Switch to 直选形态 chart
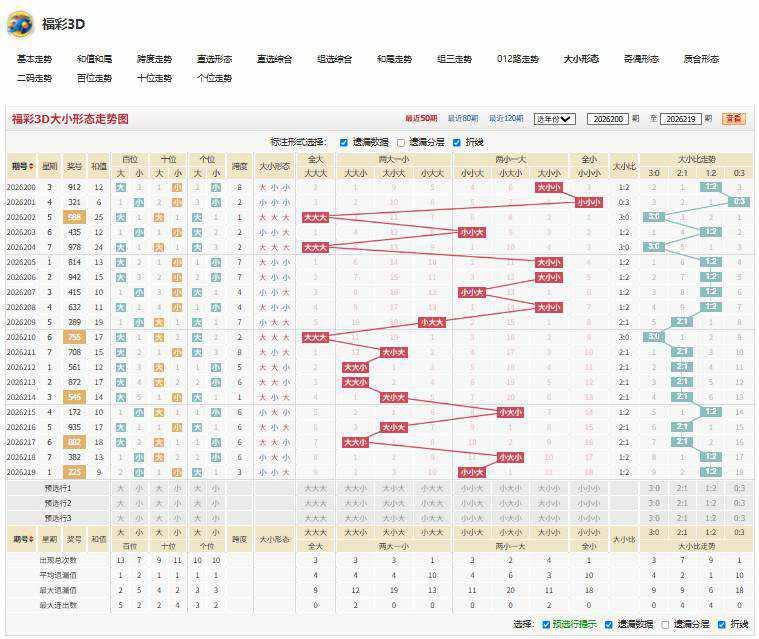The width and height of the screenshot is (759, 639). pos(214,59)
